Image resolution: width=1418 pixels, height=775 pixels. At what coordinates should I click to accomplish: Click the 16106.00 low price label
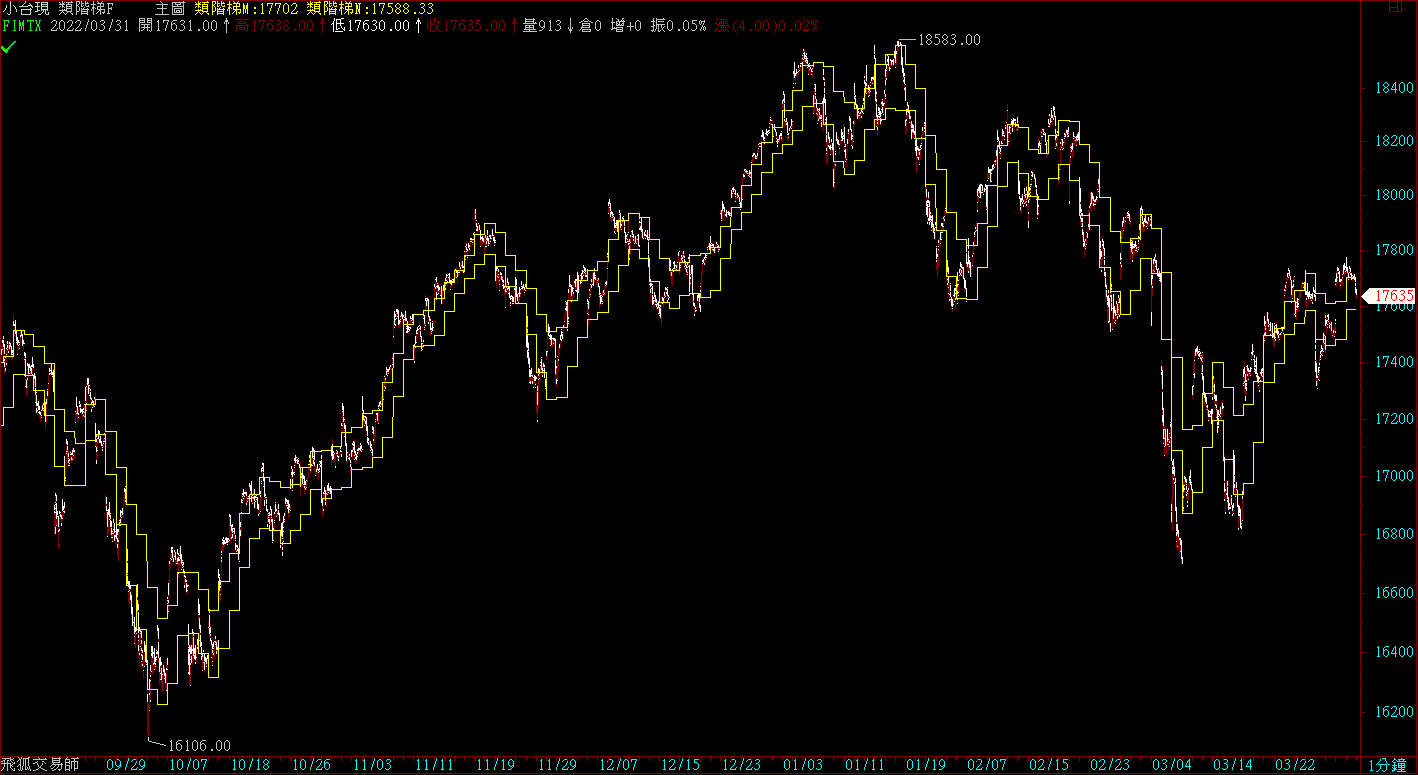click(x=199, y=745)
